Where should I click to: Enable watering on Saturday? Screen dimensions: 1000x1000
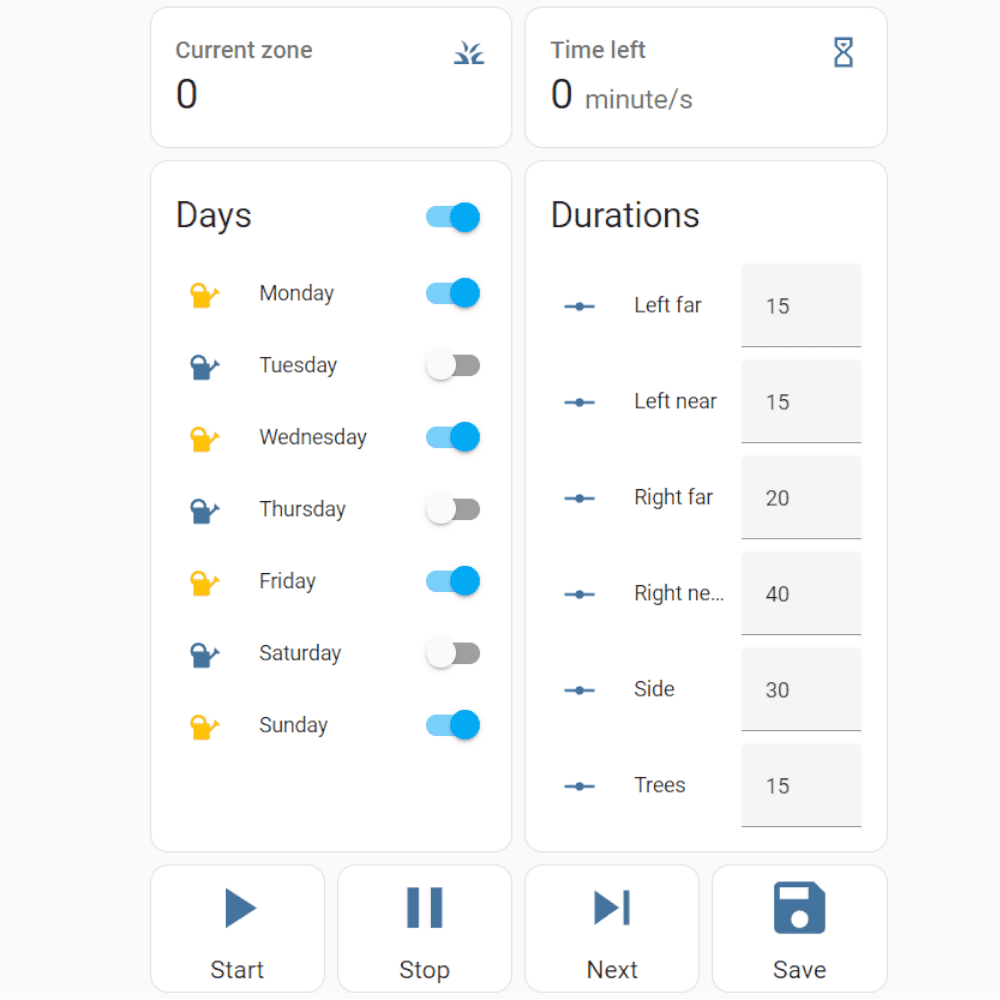click(453, 654)
